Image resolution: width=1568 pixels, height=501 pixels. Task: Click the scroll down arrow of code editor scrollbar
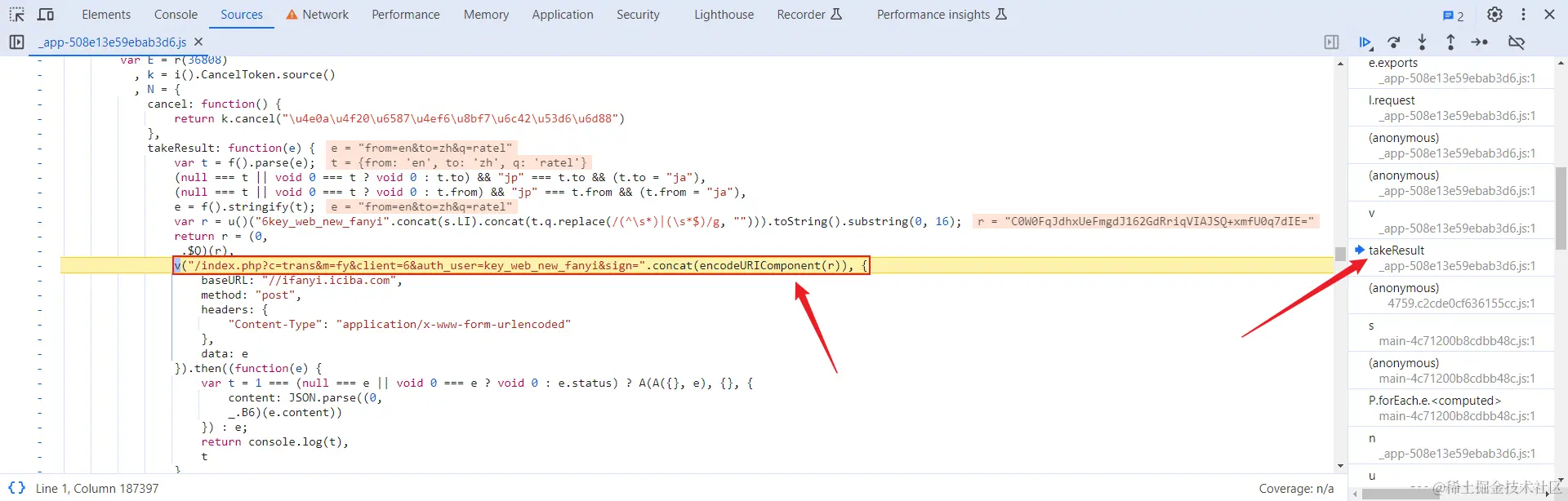coord(1340,466)
